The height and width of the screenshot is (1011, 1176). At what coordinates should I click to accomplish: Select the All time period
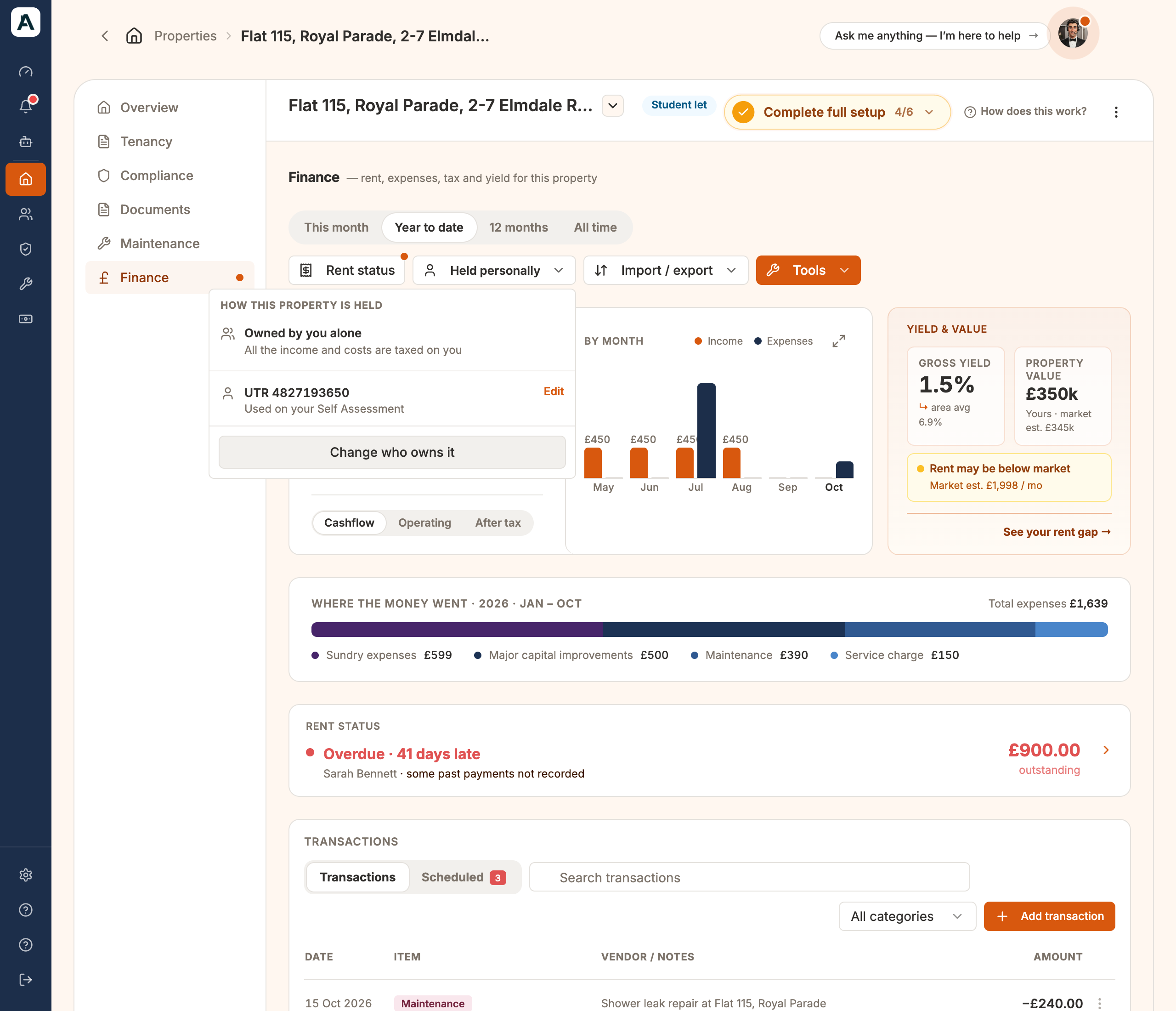(x=595, y=227)
